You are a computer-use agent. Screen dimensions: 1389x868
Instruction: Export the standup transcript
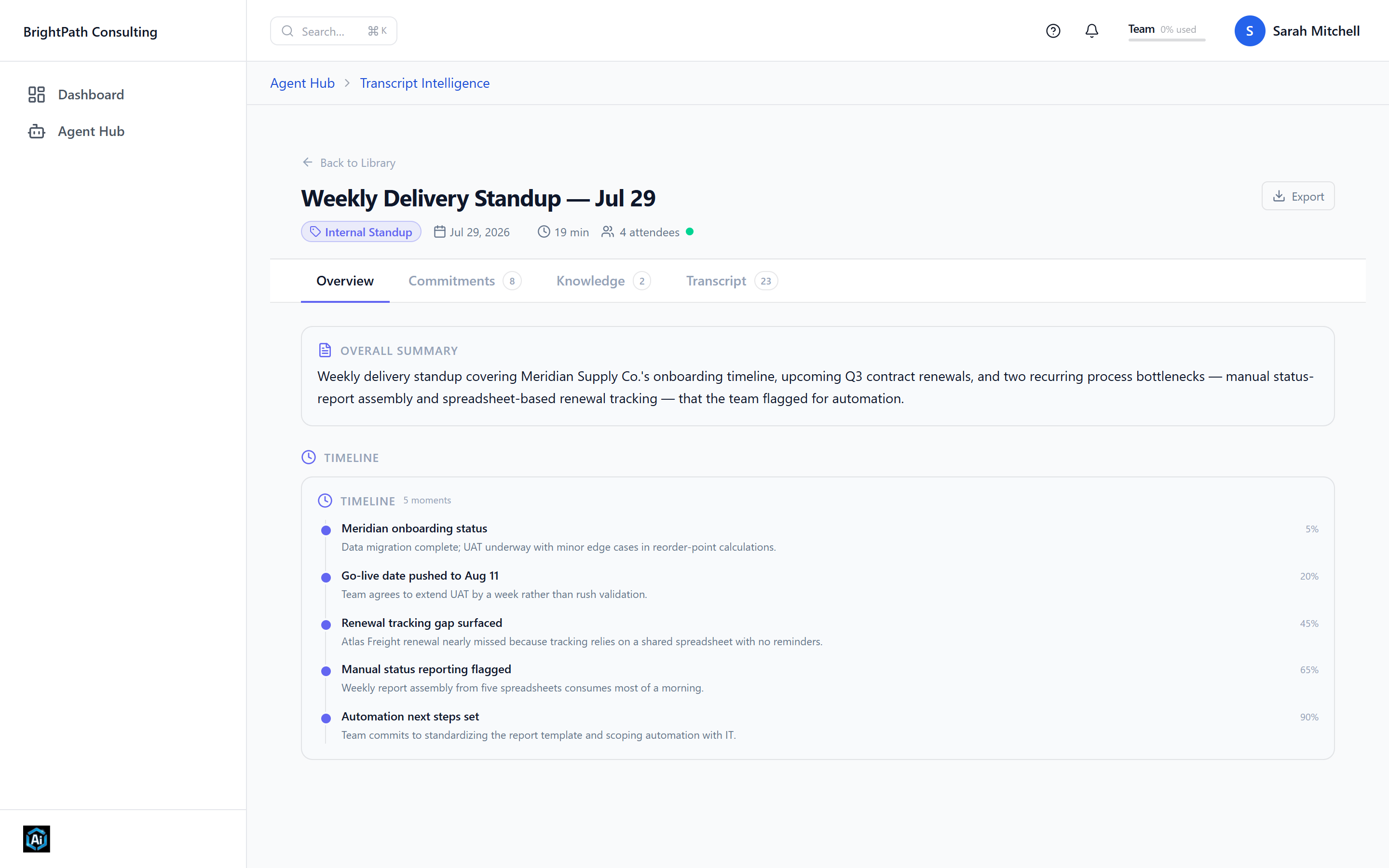pyautogui.click(x=1298, y=196)
